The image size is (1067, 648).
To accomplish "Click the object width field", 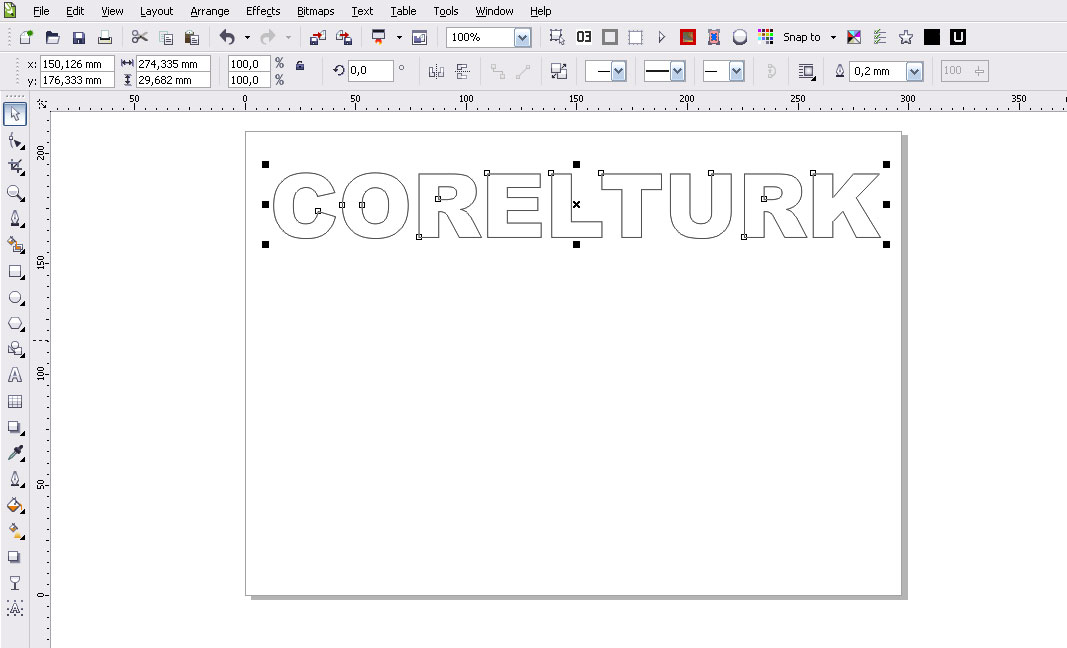I will click(173, 64).
